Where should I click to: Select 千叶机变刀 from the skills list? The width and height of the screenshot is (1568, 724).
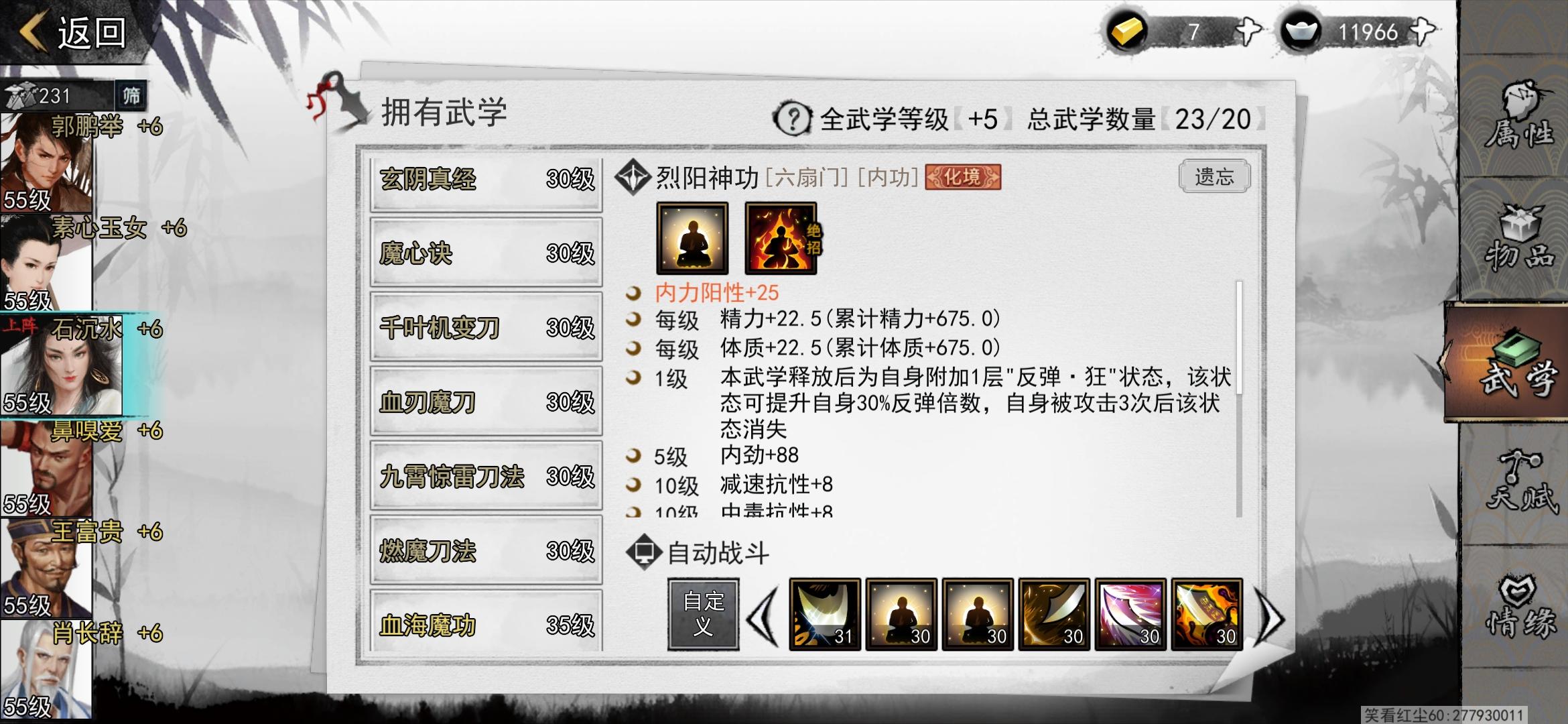486,327
